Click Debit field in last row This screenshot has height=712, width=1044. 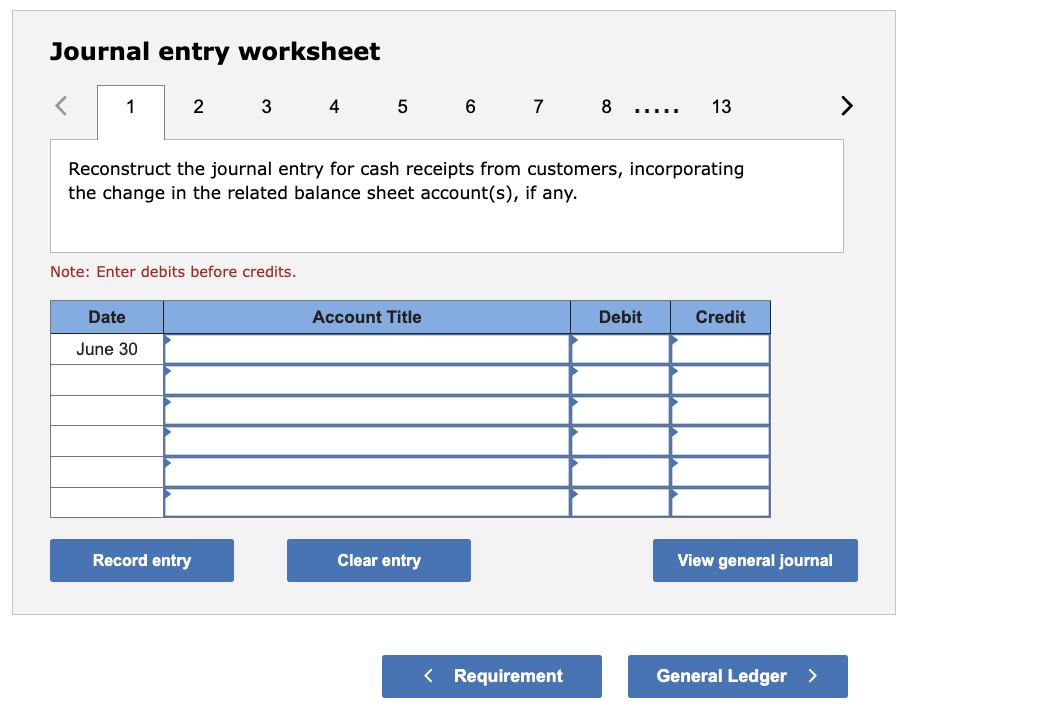point(621,502)
